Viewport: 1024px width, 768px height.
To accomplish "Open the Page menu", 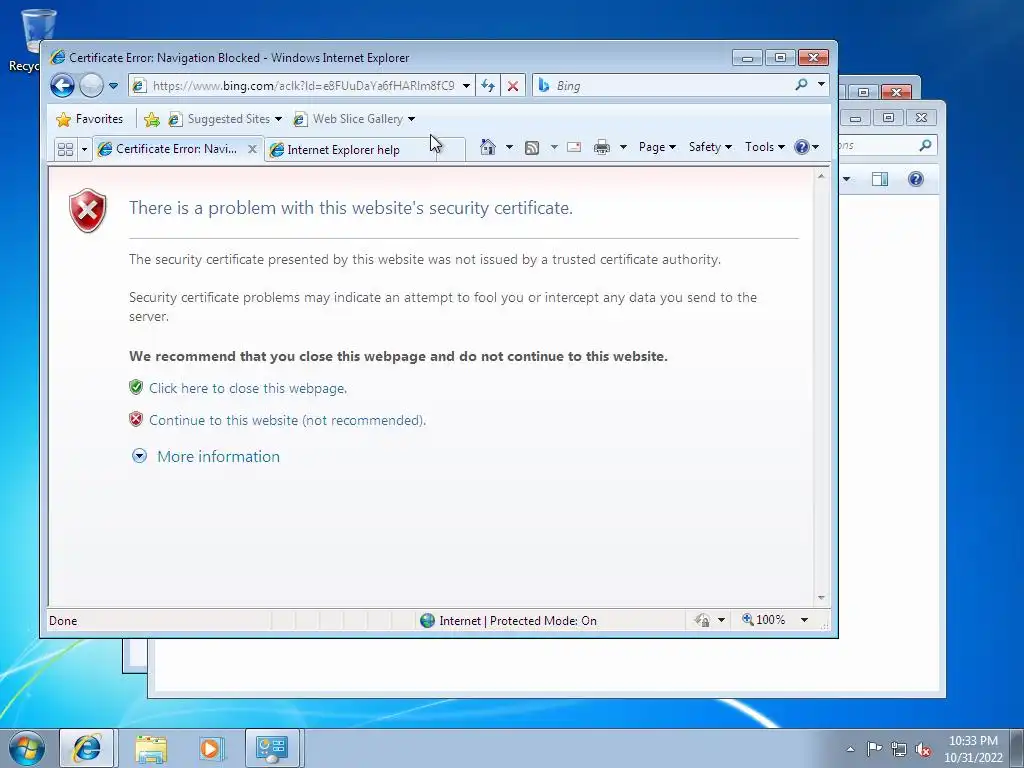I will pos(657,147).
